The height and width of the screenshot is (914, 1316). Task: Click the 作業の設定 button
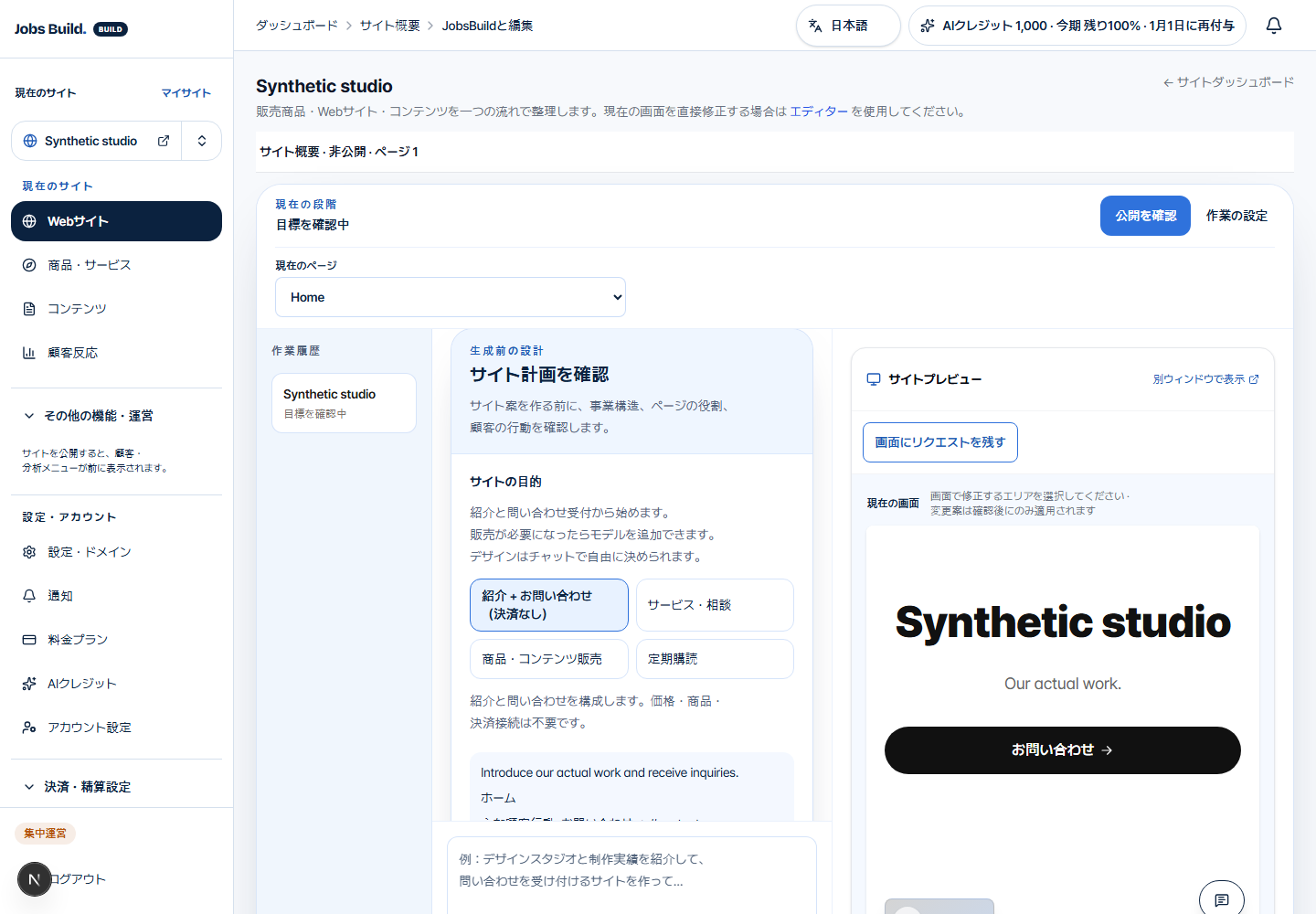(x=1236, y=216)
